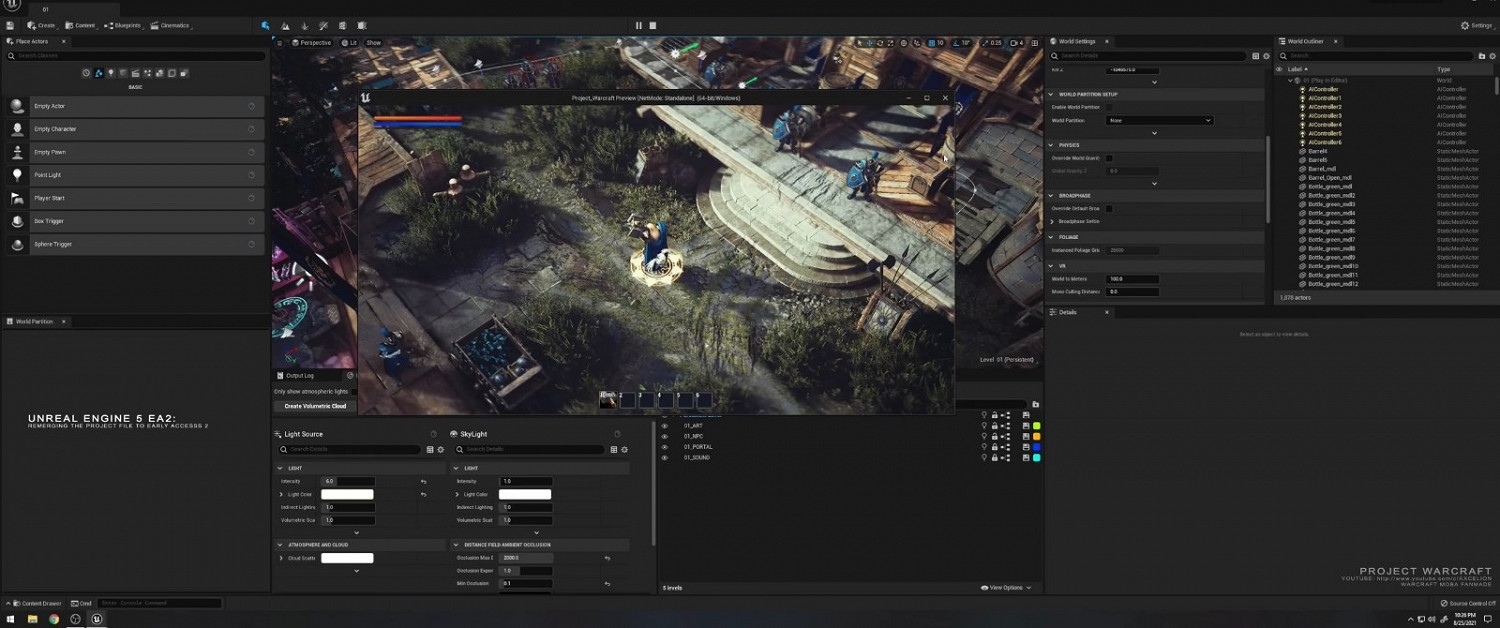The image size is (1500, 628).
Task: Click the Lights category filter icon
Action: click(x=110, y=73)
